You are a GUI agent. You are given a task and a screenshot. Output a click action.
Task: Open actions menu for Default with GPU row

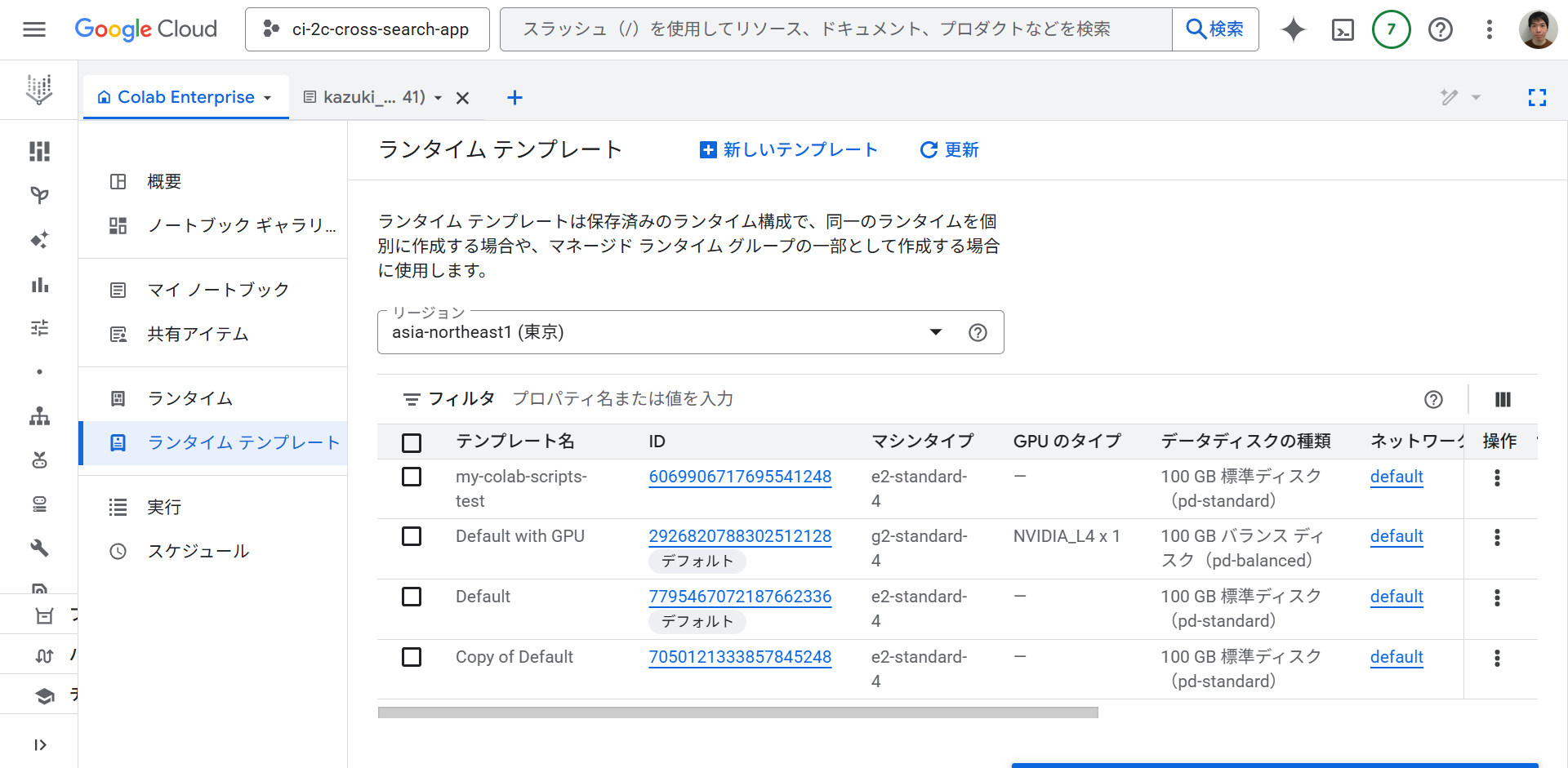pyautogui.click(x=1496, y=537)
